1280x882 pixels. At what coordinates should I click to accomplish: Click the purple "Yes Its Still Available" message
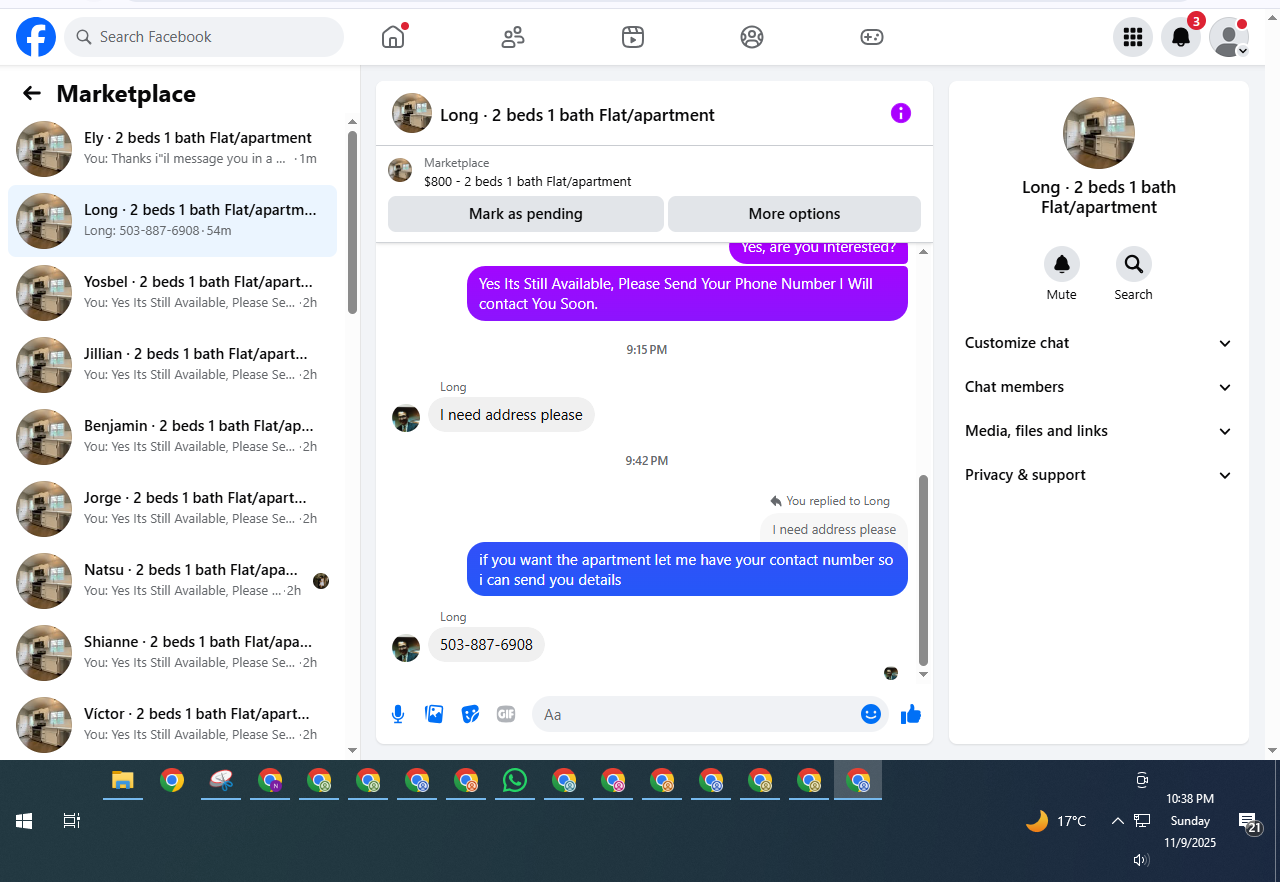point(687,294)
